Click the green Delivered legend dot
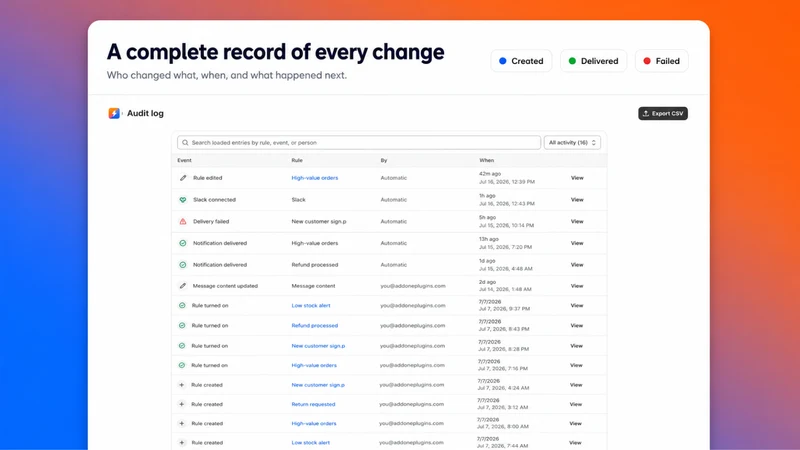This screenshot has height=450, width=800. pyautogui.click(x=572, y=61)
